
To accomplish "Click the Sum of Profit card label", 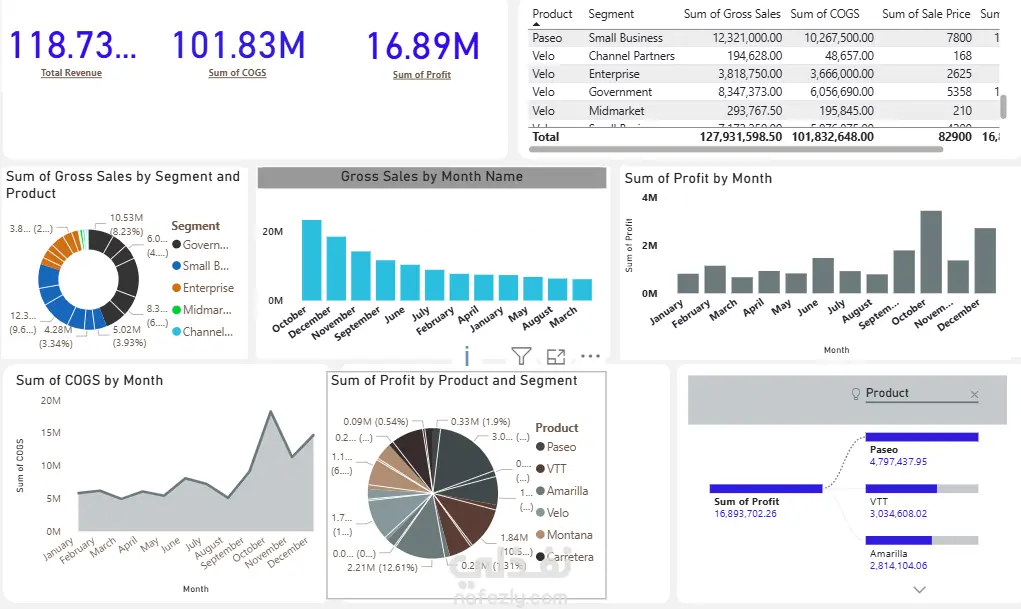I will [x=421, y=75].
